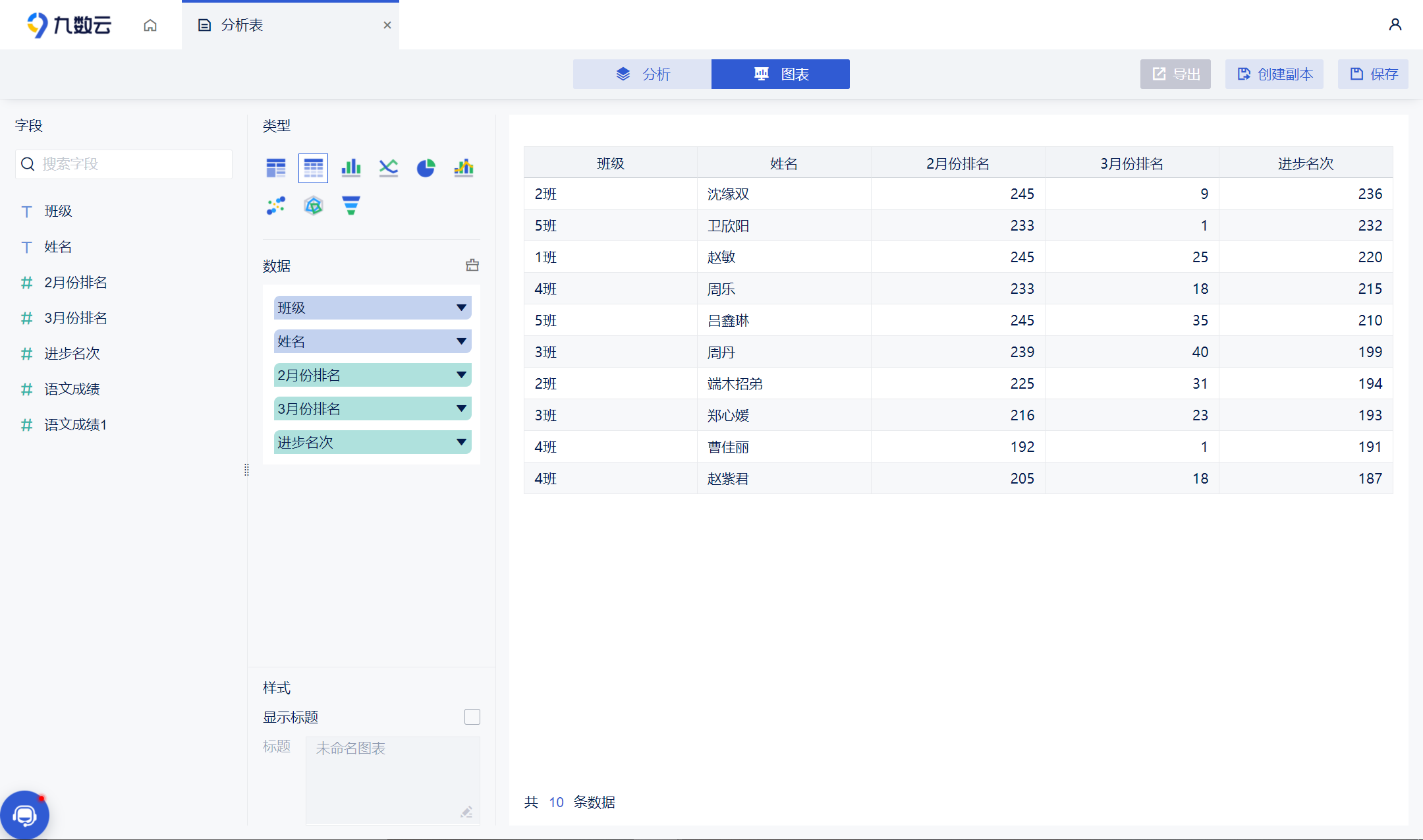Click the 创建副本 button
The image size is (1423, 840).
pyautogui.click(x=1274, y=74)
